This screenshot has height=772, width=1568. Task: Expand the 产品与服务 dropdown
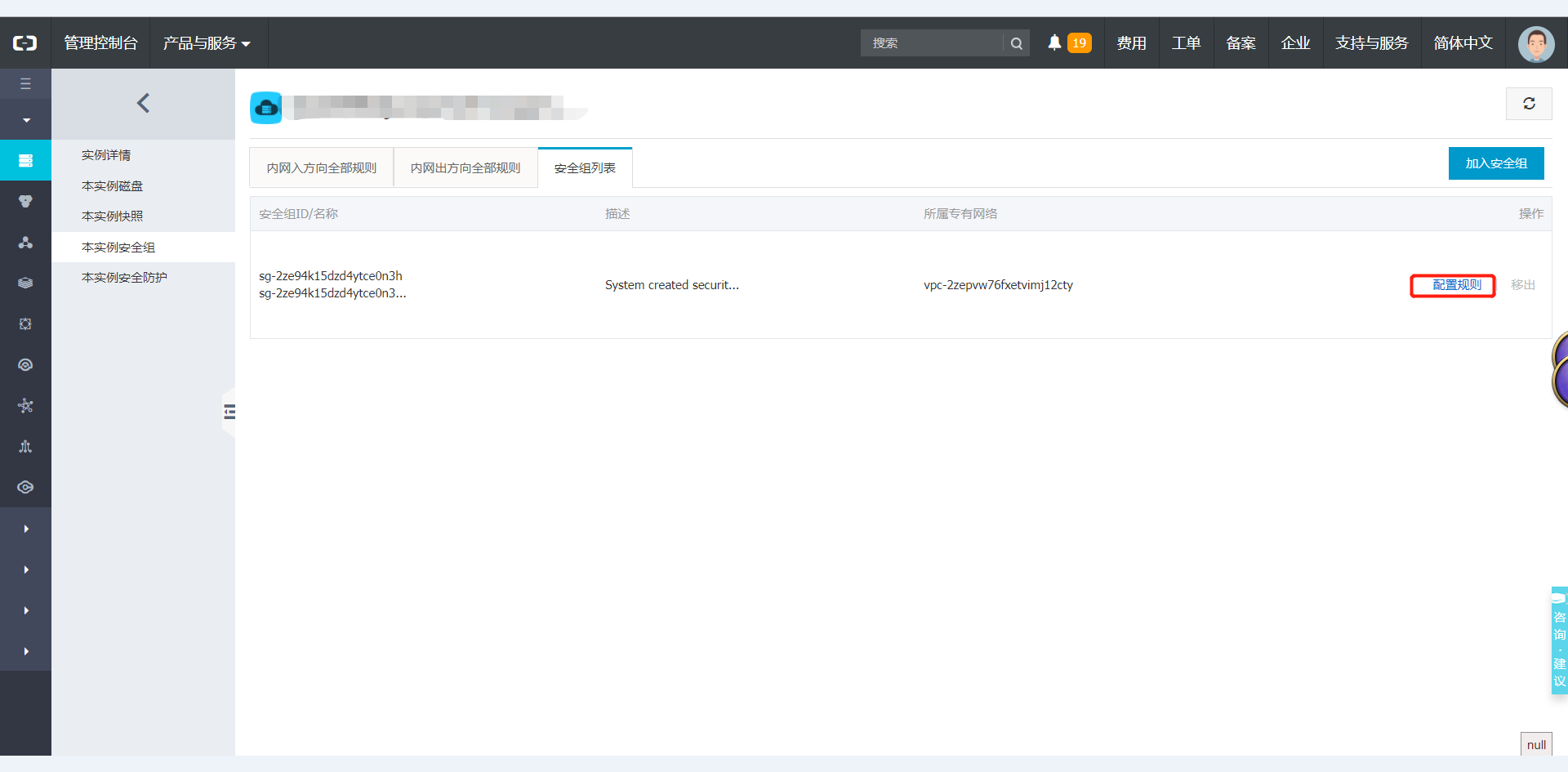[x=207, y=42]
